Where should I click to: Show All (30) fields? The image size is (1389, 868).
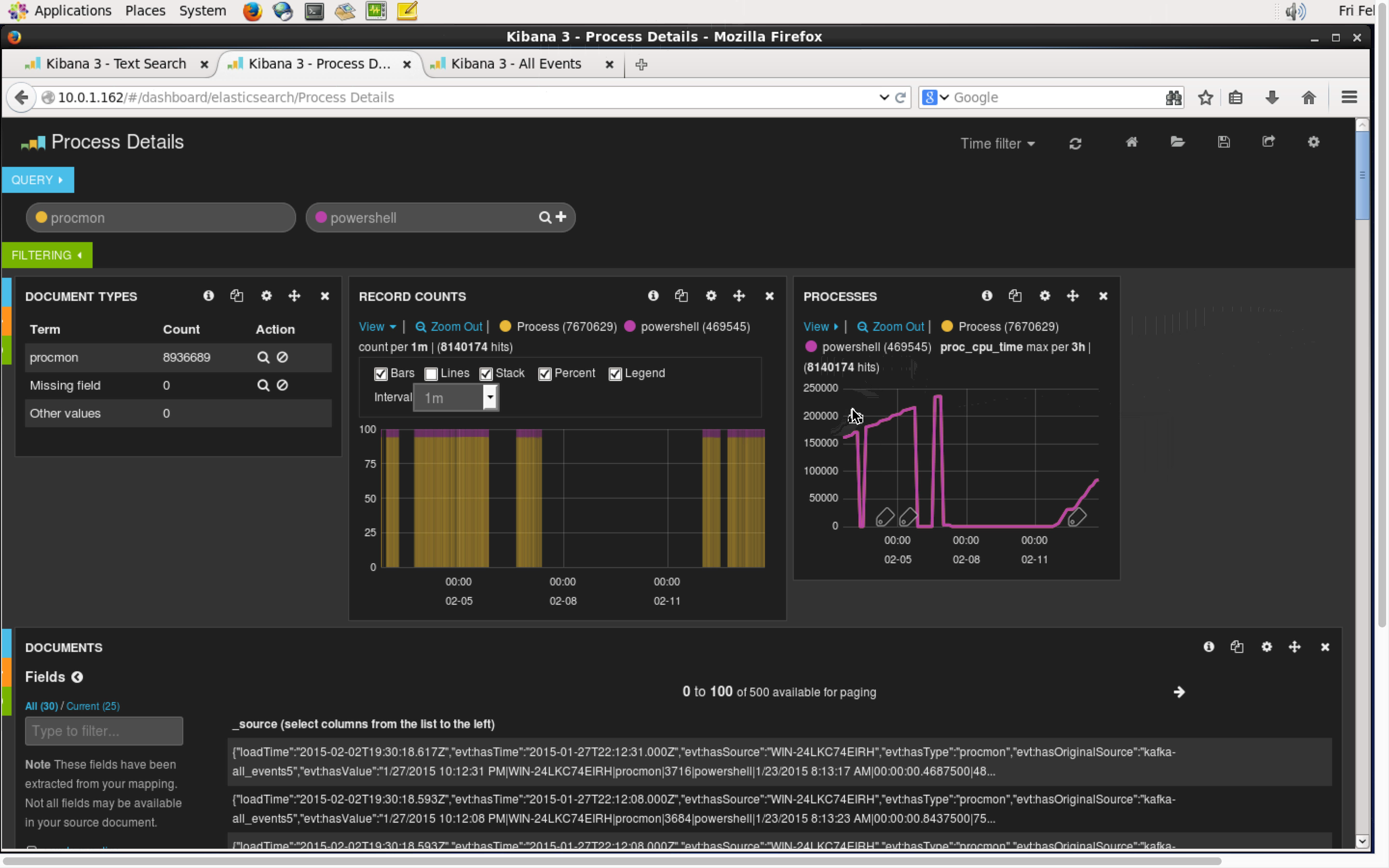pyautogui.click(x=41, y=706)
